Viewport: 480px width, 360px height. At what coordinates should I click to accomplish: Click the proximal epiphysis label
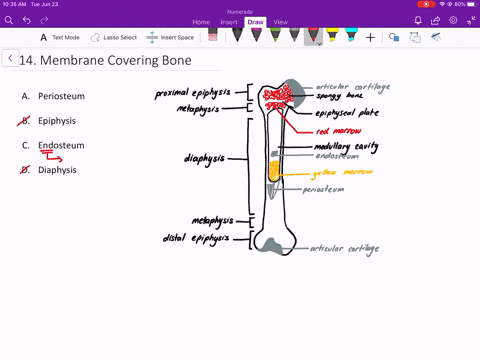click(193, 93)
